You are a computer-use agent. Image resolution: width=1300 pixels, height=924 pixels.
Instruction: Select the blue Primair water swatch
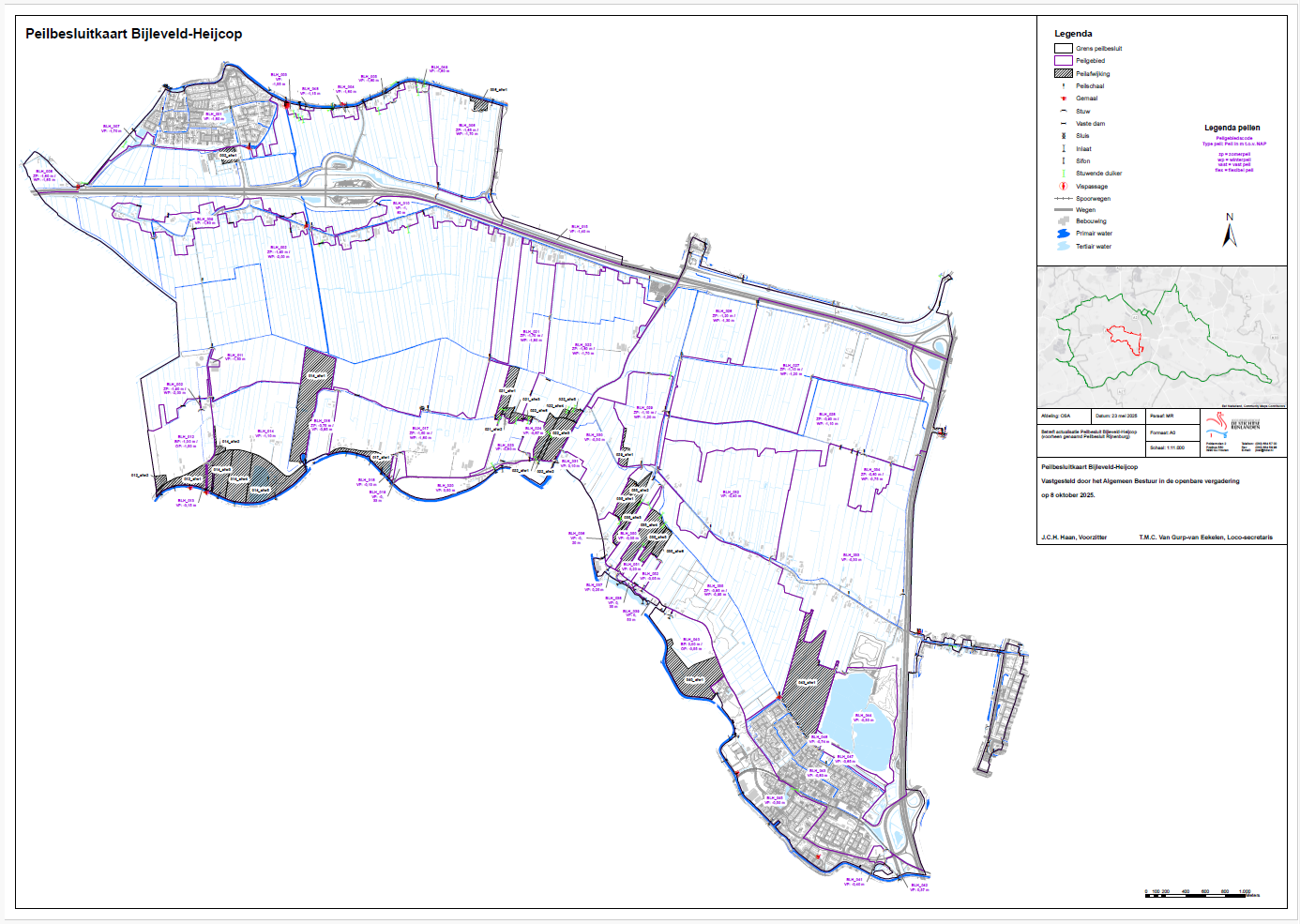1063,234
